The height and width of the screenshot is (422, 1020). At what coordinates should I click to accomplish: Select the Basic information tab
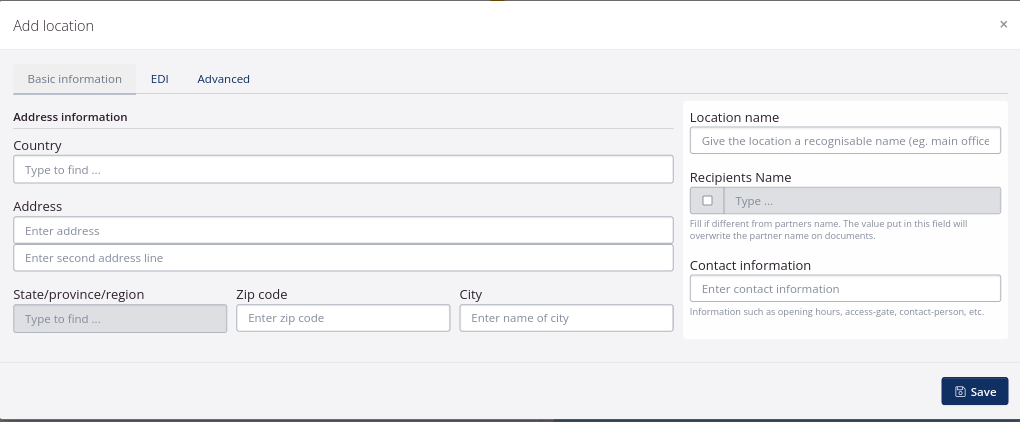[74, 79]
